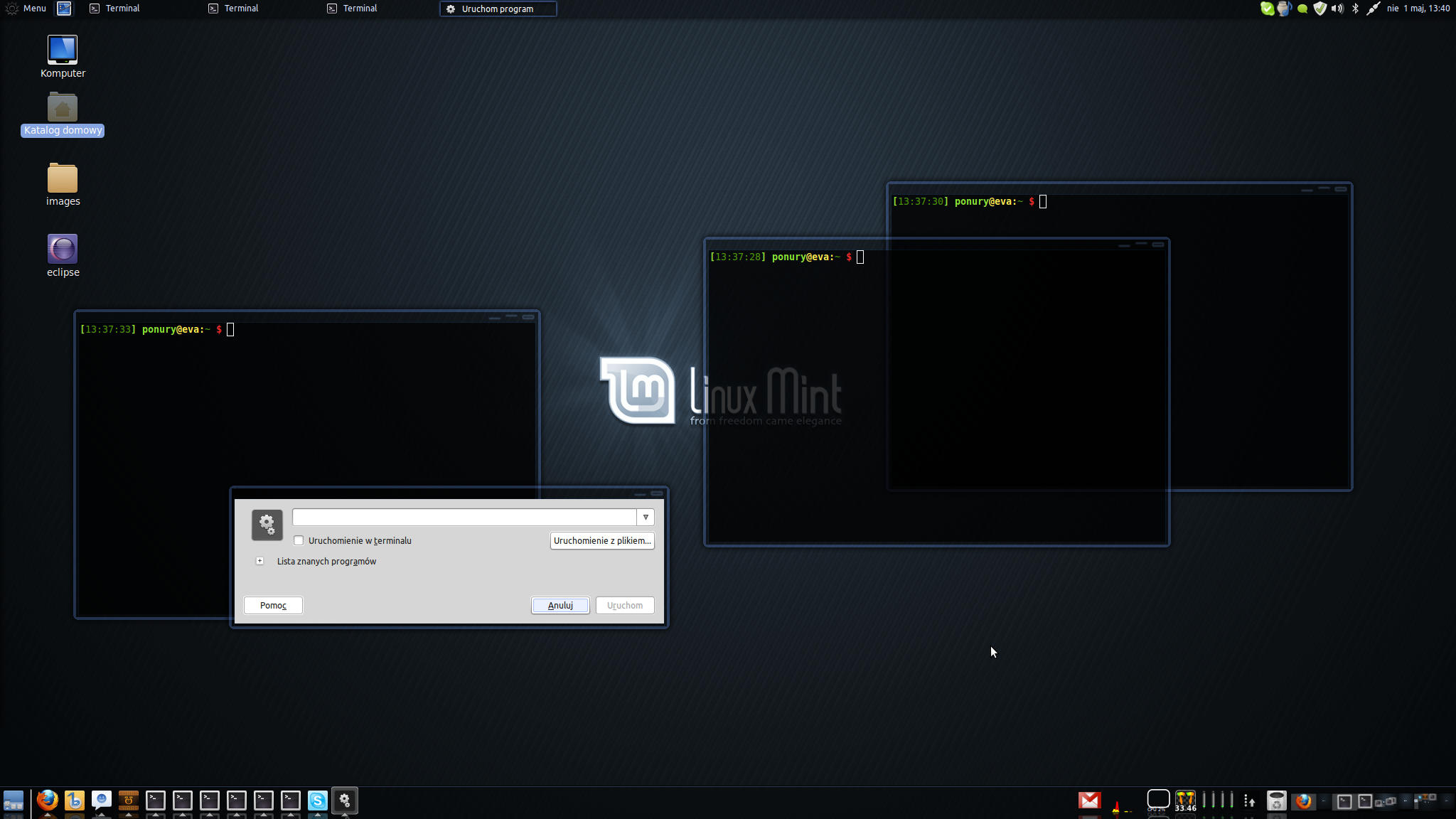Open the update shield tray icon
Screen dimensions: 1456x819
point(1320,9)
